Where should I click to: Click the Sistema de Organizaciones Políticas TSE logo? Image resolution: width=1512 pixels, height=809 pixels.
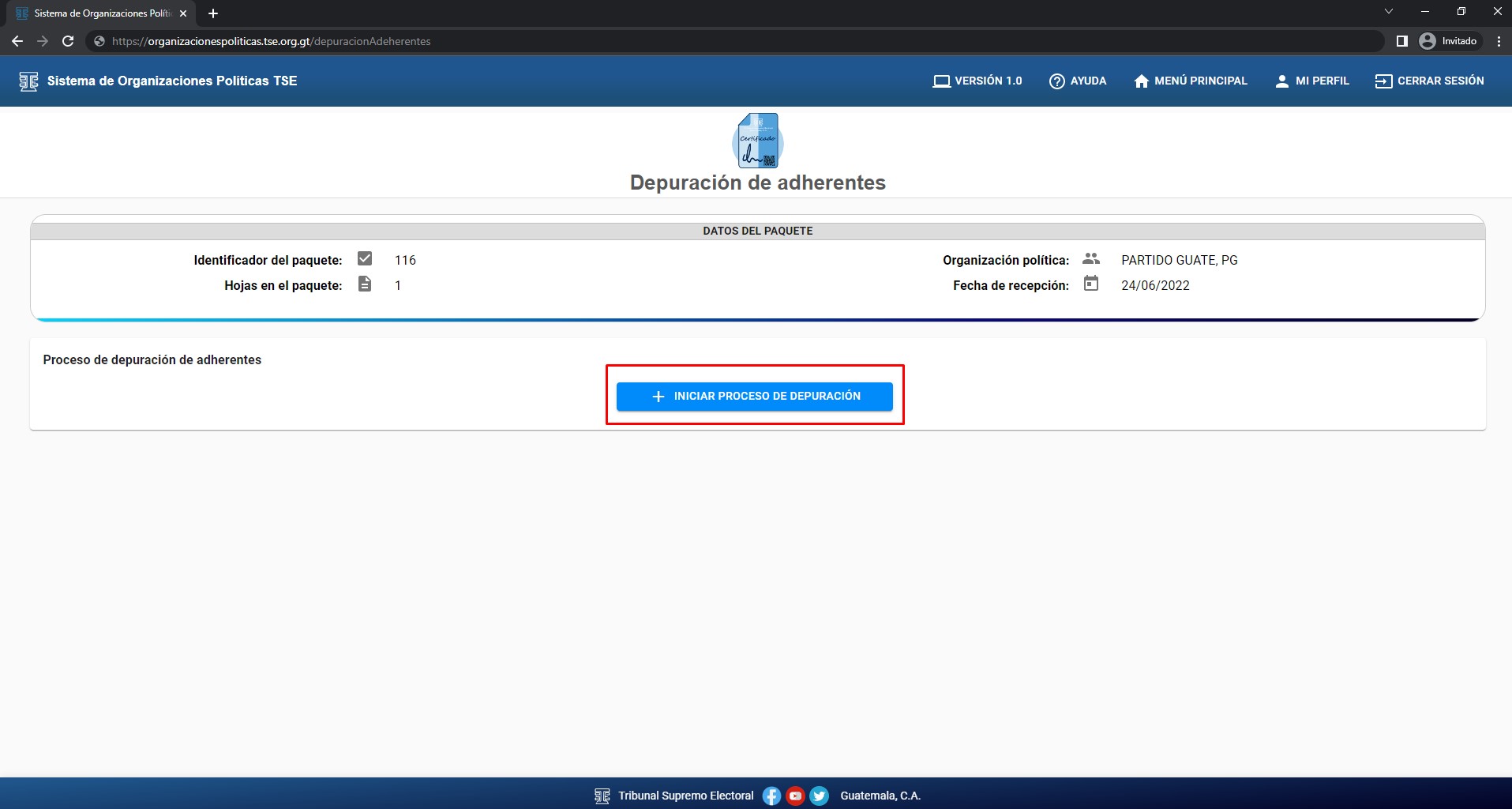click(x=28, y=81)
